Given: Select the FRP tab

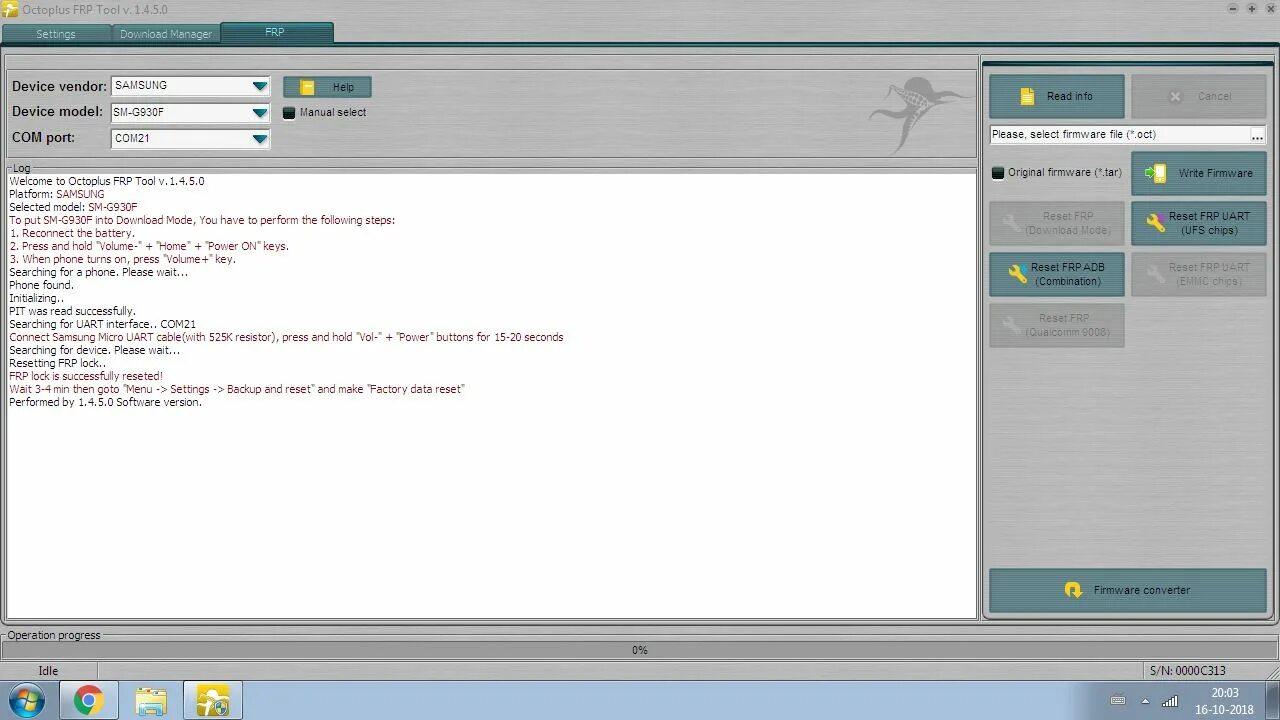Looking at the screenshot, I should pyautogui.click(x=276, y=33).
